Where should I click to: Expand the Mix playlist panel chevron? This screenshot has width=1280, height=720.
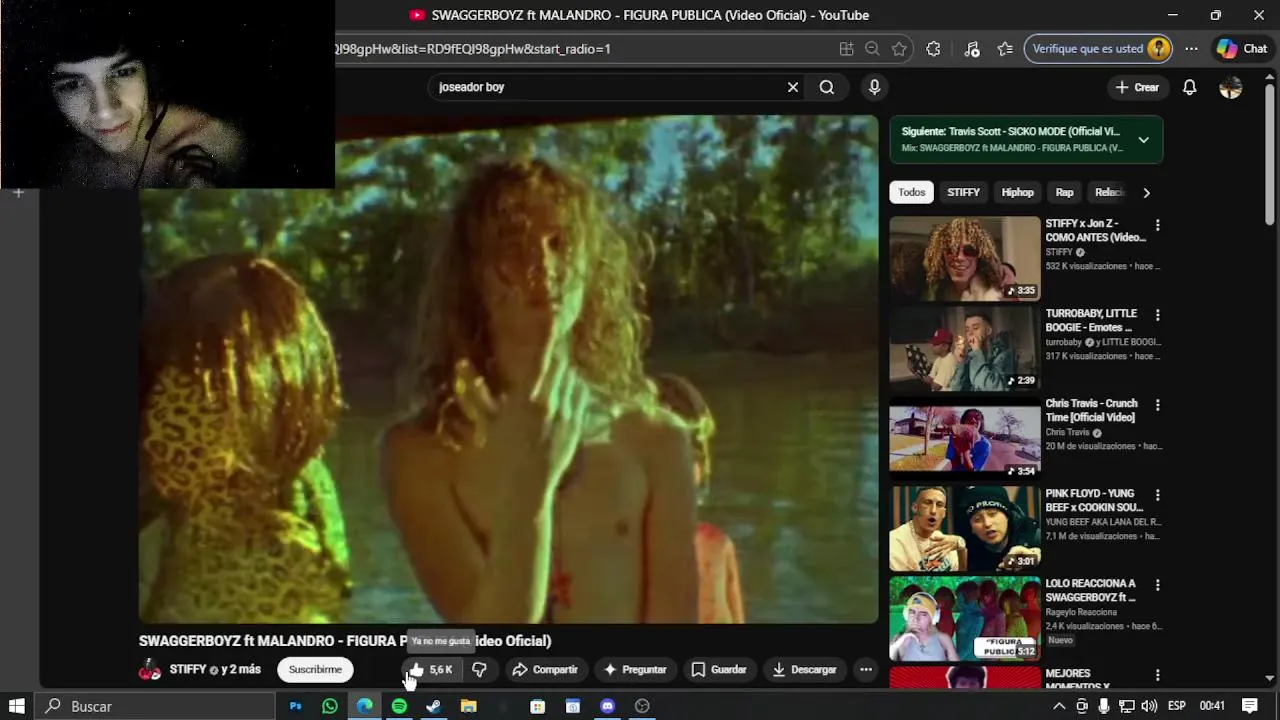[x=1143, y=140]
